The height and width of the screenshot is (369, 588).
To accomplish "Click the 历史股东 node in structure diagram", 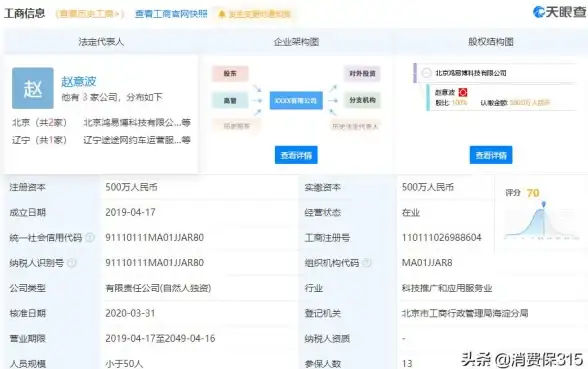I will (x=236, y=126).
